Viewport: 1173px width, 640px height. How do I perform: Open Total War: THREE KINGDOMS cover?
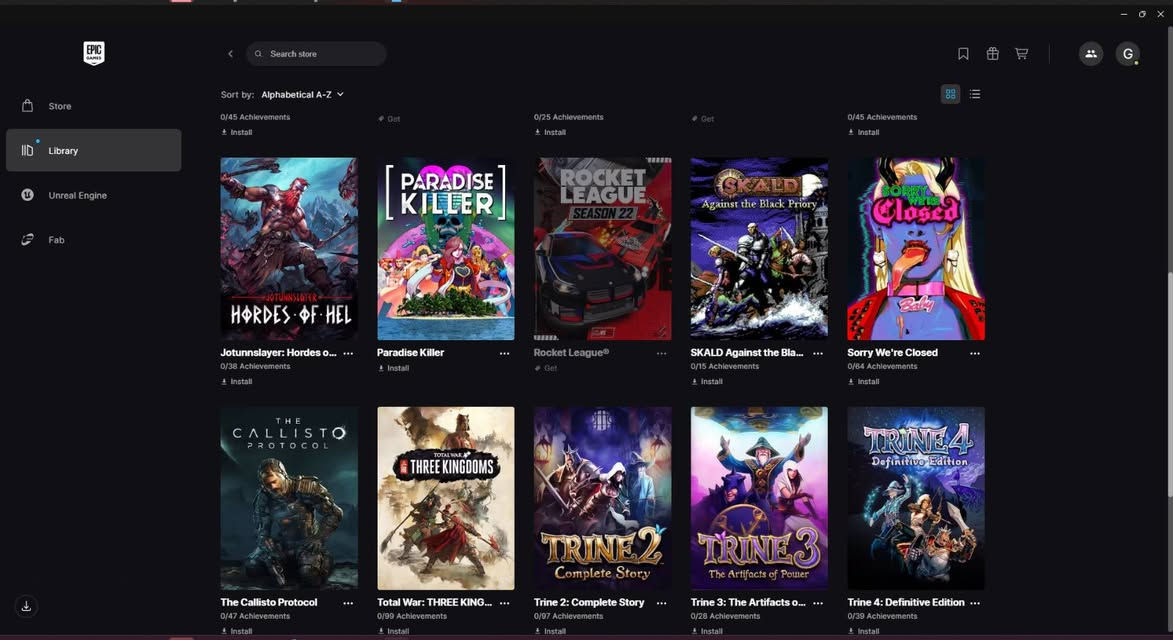click(446, 498)
